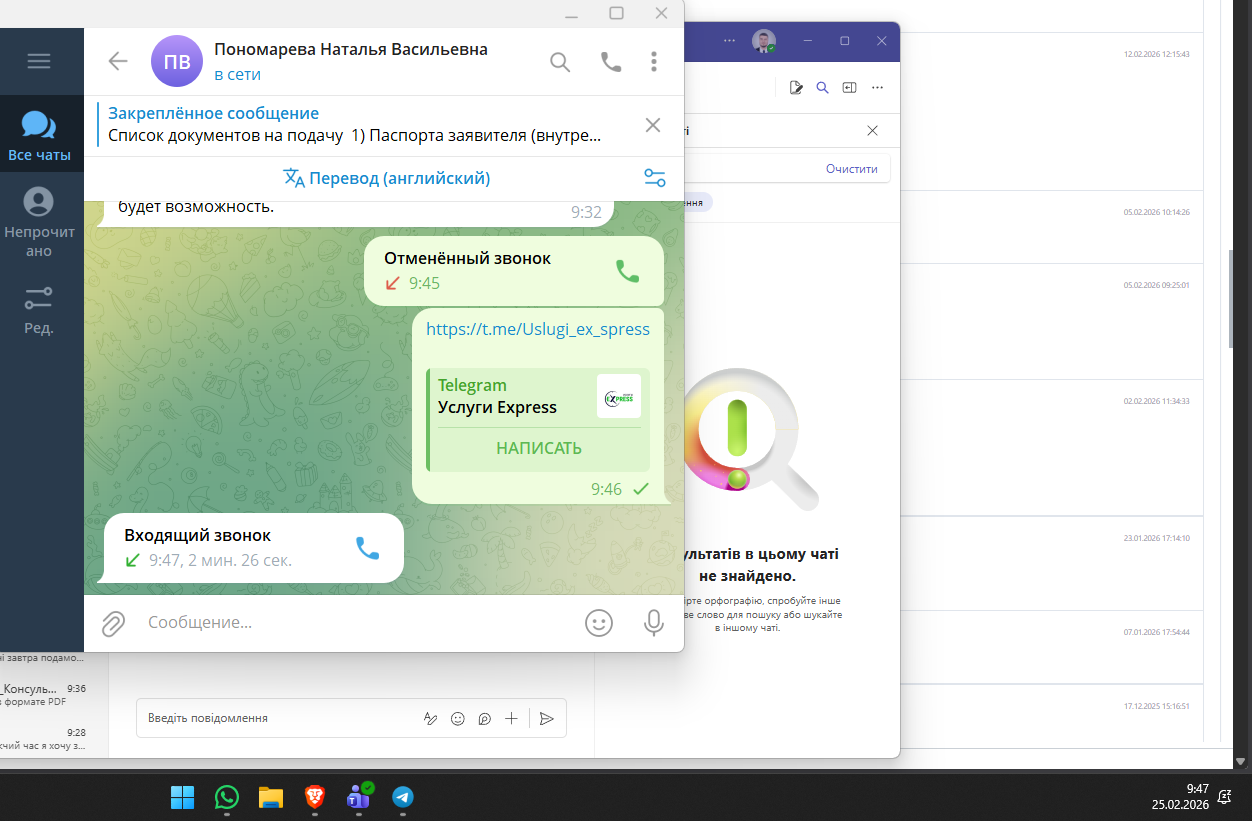Viewport: 1252px width, 821px height.
Task: Open the Ред. folder editor
Action: pos(39,308)
